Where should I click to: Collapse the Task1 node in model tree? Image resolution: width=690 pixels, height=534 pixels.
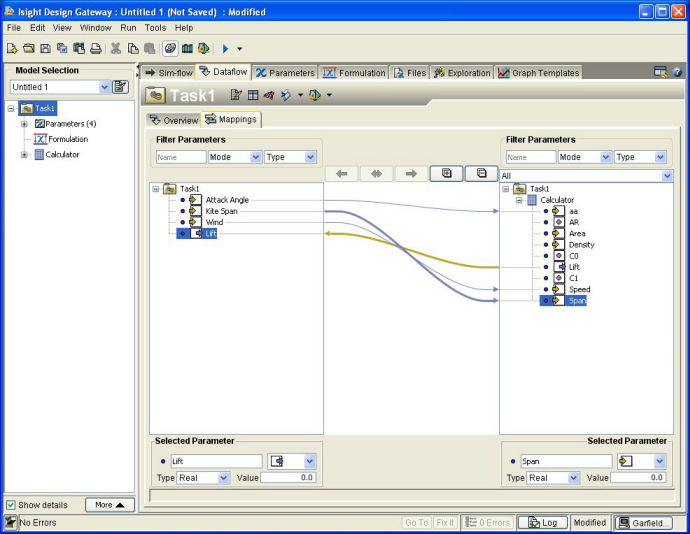coord(11,108)
